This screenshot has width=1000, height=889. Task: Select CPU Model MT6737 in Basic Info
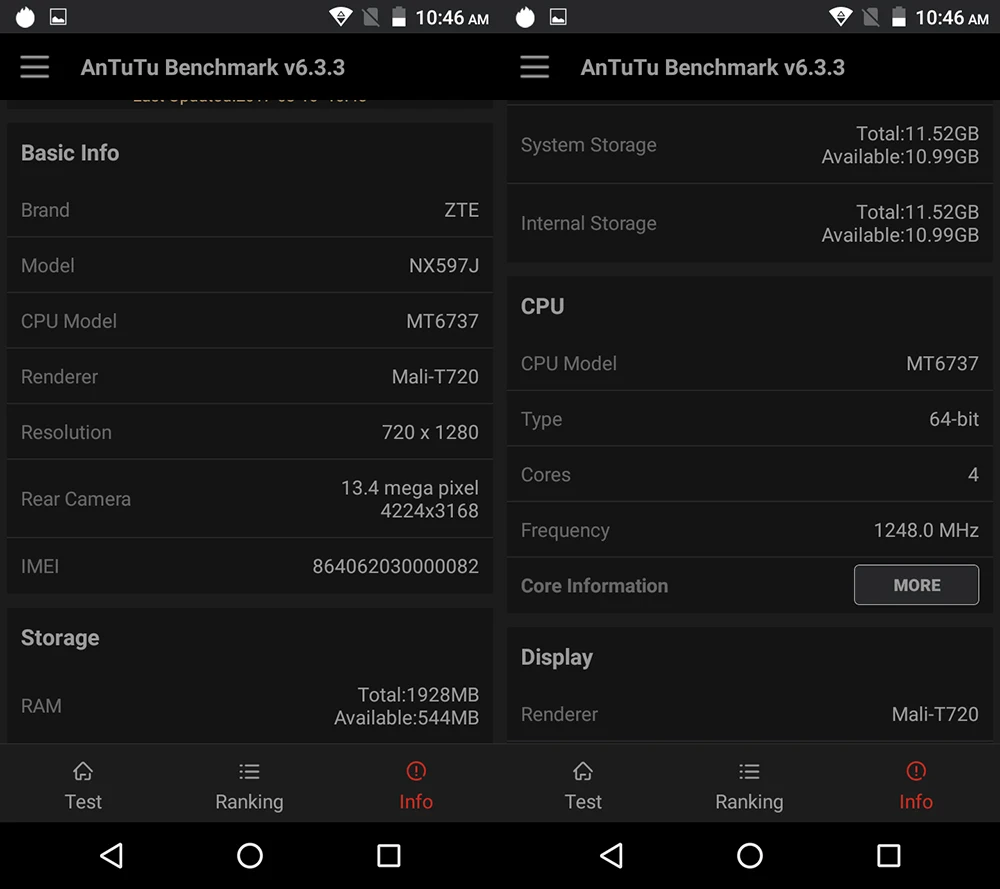pos(443,321)
